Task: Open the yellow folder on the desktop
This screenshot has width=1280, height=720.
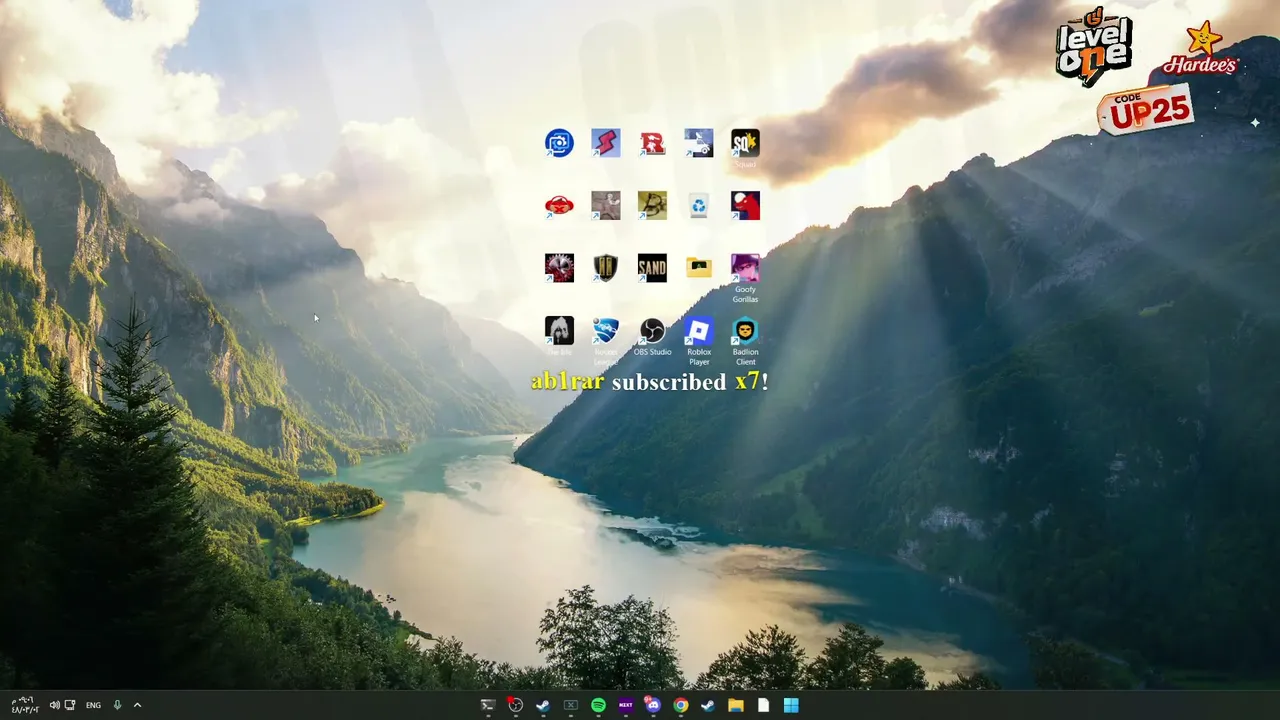Action: pos(699,268)
